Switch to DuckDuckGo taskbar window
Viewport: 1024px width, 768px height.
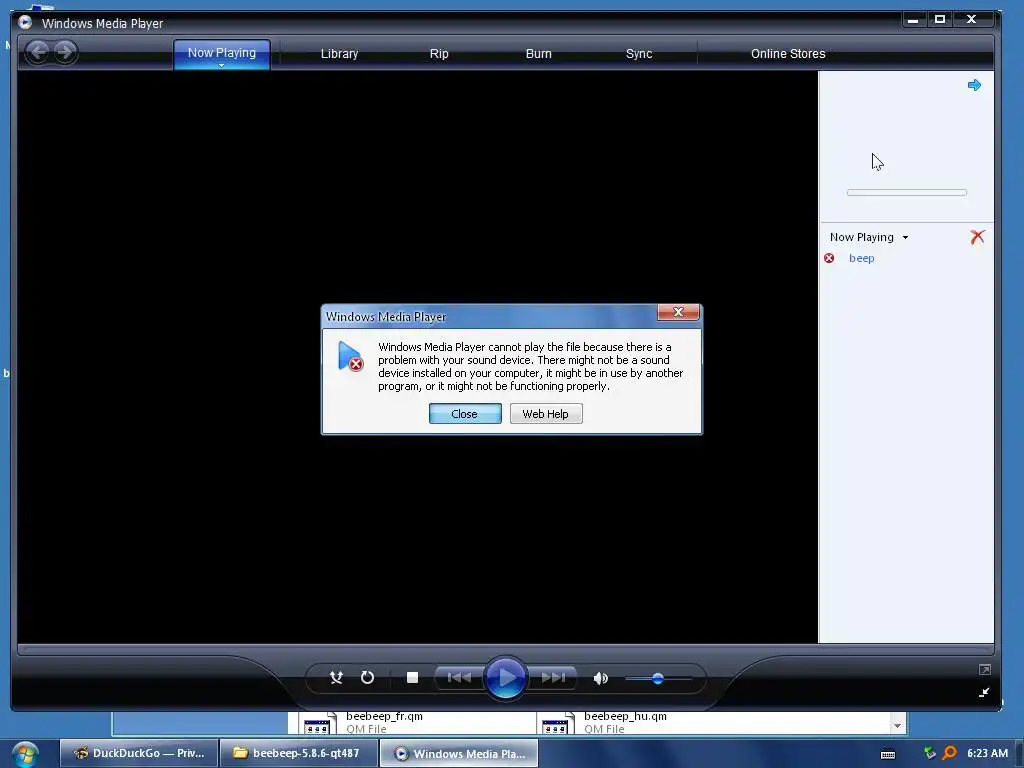click(139, 753)
